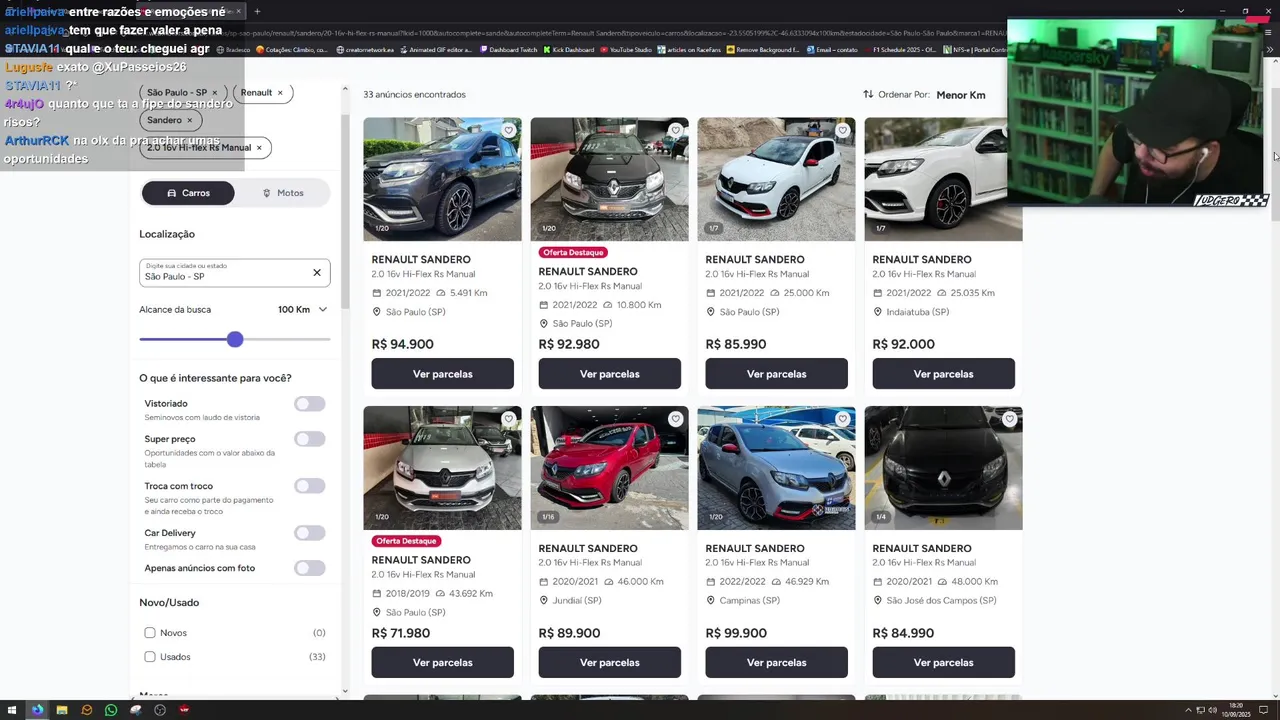Open the F1 Schedule 2025 bookmark
The width and height of the screenshot is (1280, 720).
(x=898, y=50)
